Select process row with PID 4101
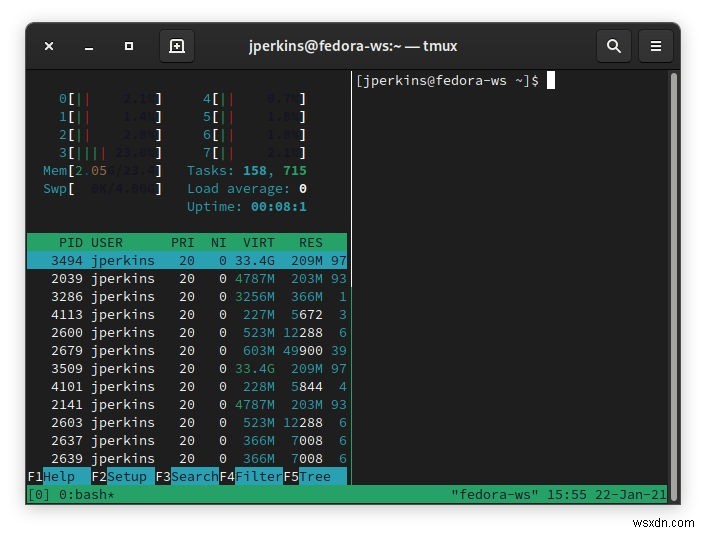The width and height of the screenshot is (706, 533). click(187, 387)
